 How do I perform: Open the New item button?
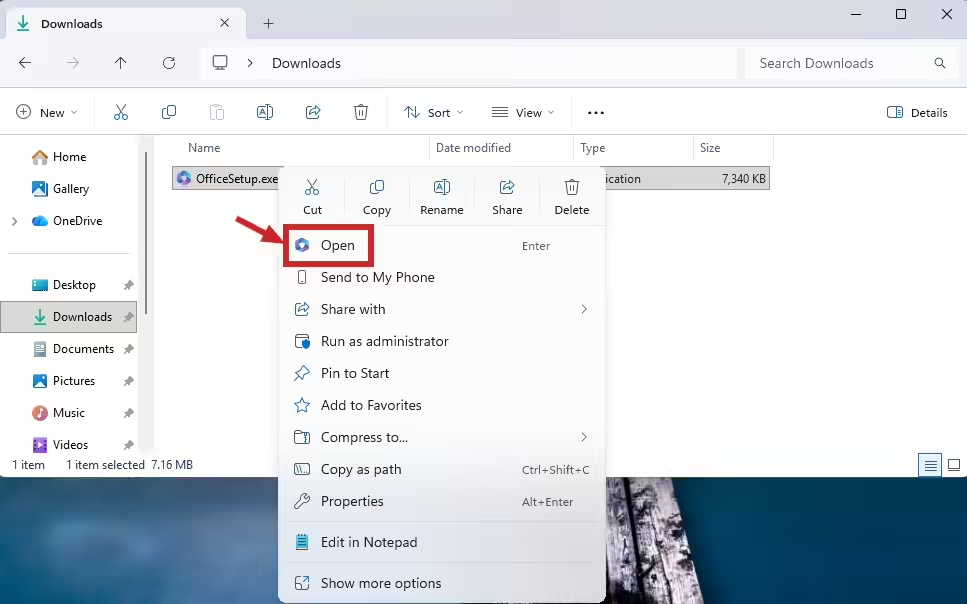(x=47, y=113)
